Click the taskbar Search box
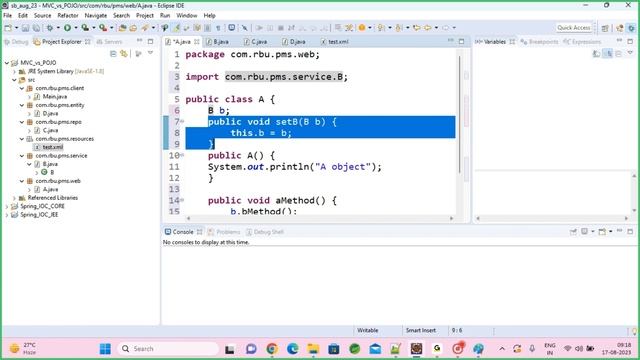Image resolution: width=640 pixels, height=360 pixels. pyautogui.click(x=168, y=349)
